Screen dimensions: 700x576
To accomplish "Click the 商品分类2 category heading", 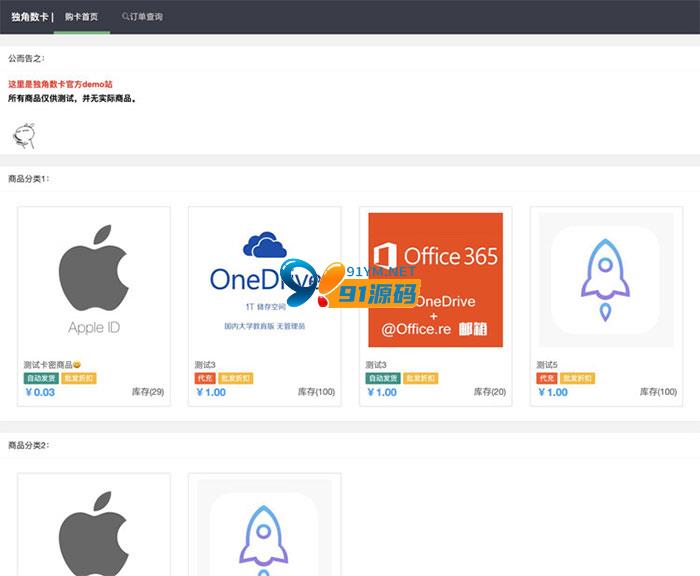I will (x=29, y=445).
